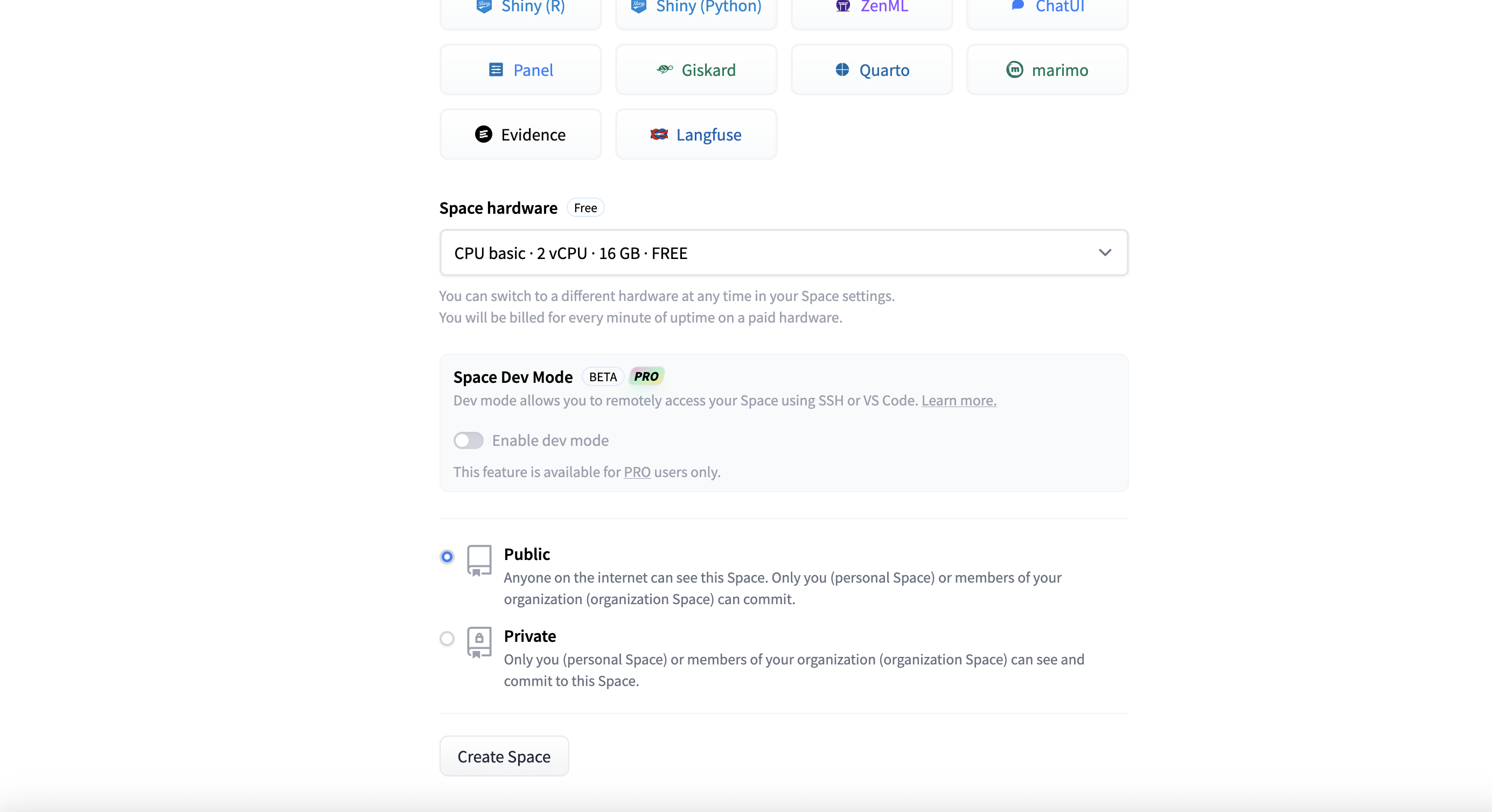Click the hardware dropdown chevron arrow
The image size is (1492, 812).
point(1105,253)
